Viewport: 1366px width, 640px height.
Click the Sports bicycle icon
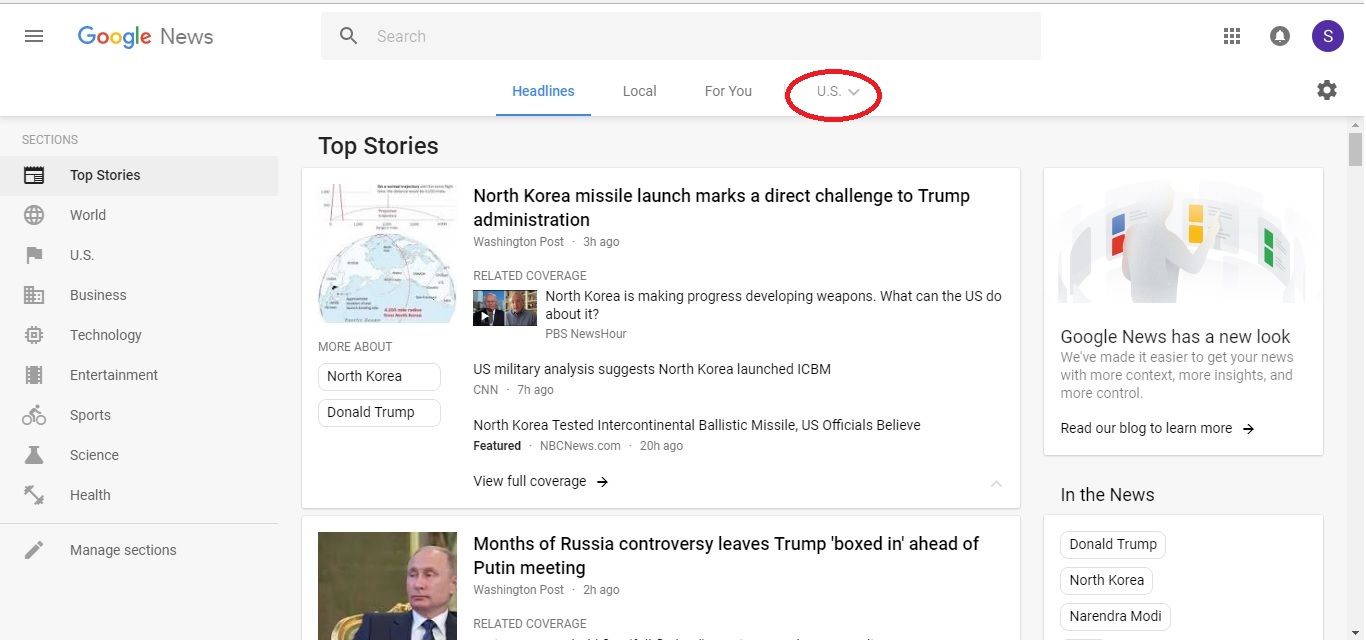tap(34, 415)
